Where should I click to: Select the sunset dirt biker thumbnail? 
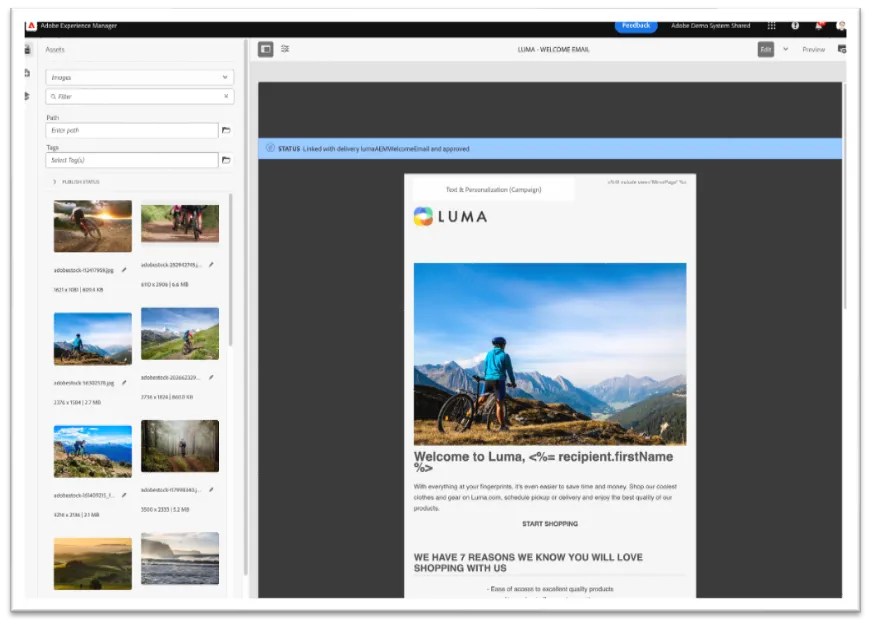(93, 226)
